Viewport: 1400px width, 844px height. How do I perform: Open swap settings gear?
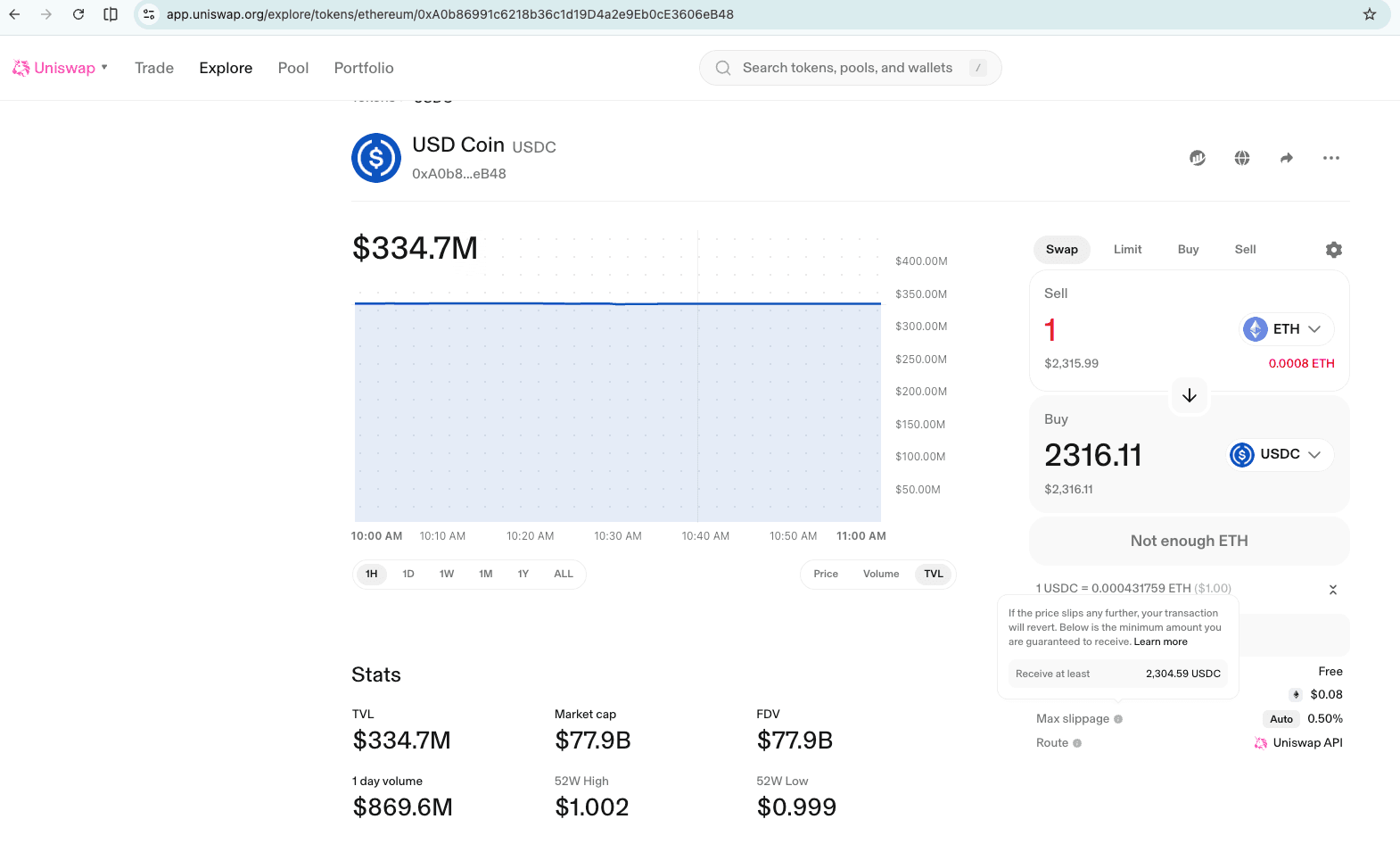click(x=1334, y=250)
